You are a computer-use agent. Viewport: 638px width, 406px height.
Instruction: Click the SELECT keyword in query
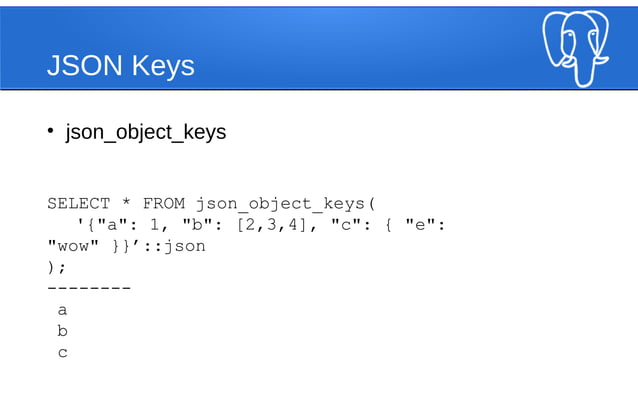(79, 203)
